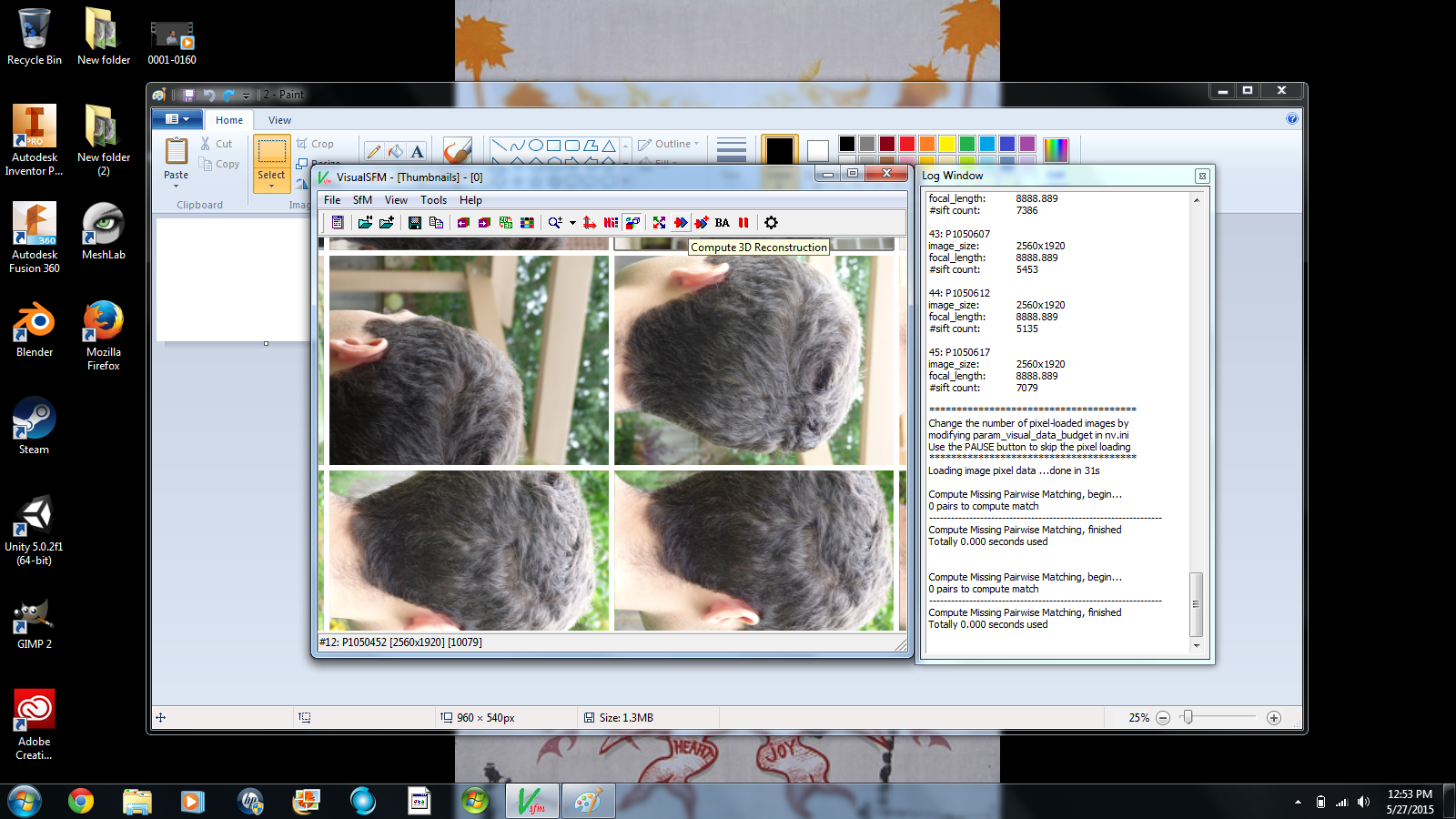Viewport: 1456px width, 819px height.
Task: Switch to Home tab in Paint
Action: click(x=229, y=120)
